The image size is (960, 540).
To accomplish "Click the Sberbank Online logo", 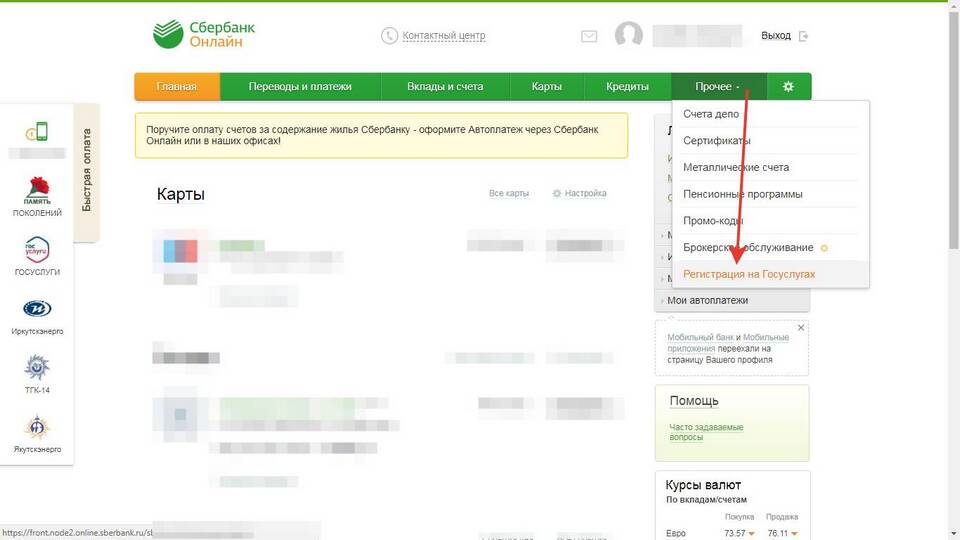I will [204, 34].
